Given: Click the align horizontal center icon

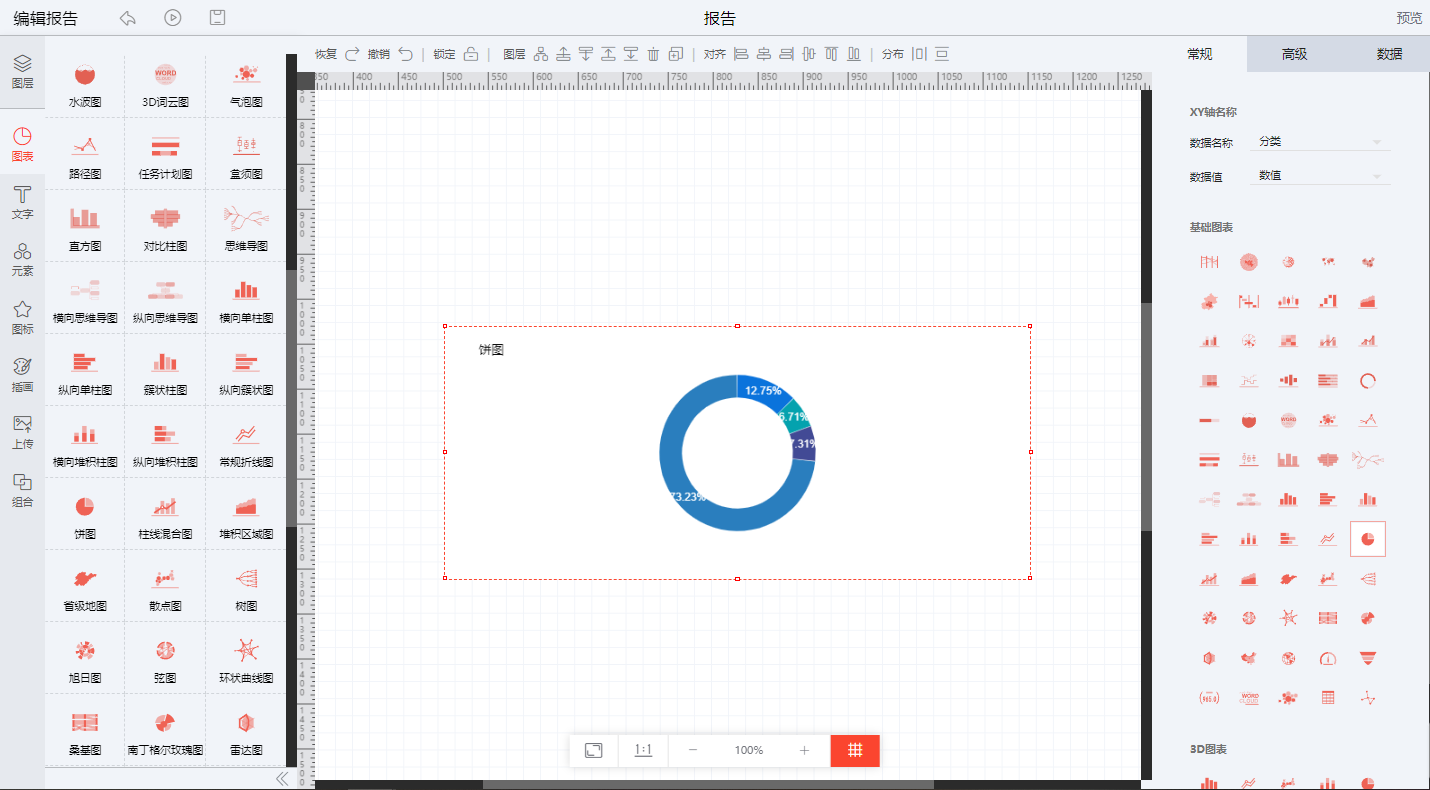Looking at the screenshot, I should (x=764, y=54).
